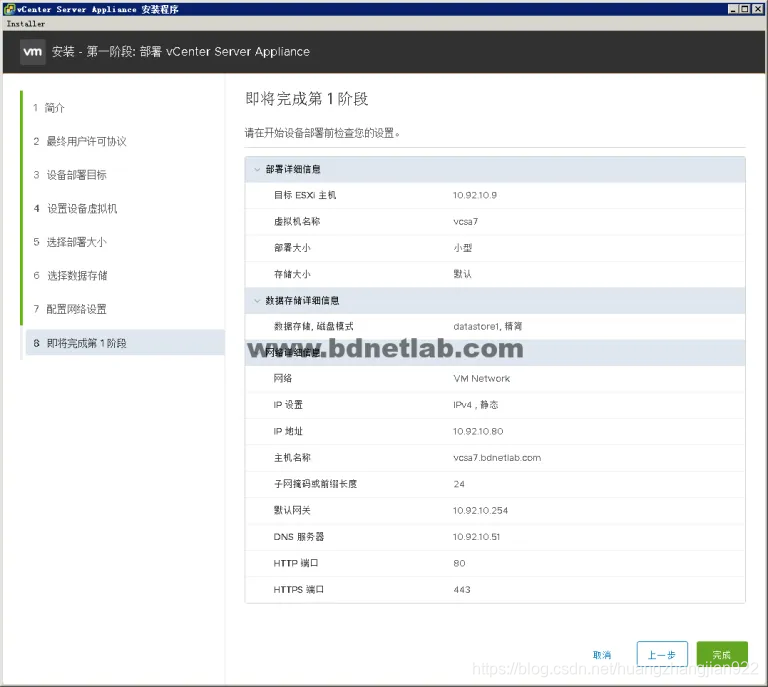
Task: Go to step 6 选择数据存储
Action: tap(70, 276)
